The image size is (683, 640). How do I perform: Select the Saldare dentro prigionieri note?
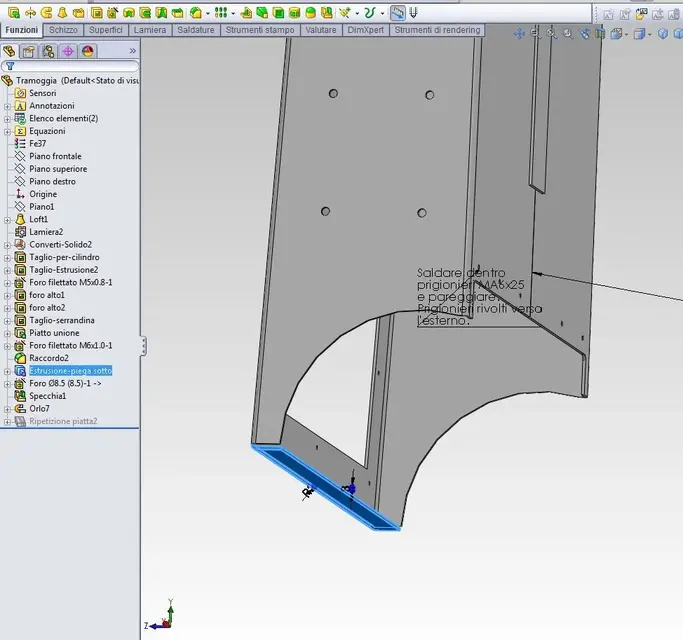click(x=479, y=296)
